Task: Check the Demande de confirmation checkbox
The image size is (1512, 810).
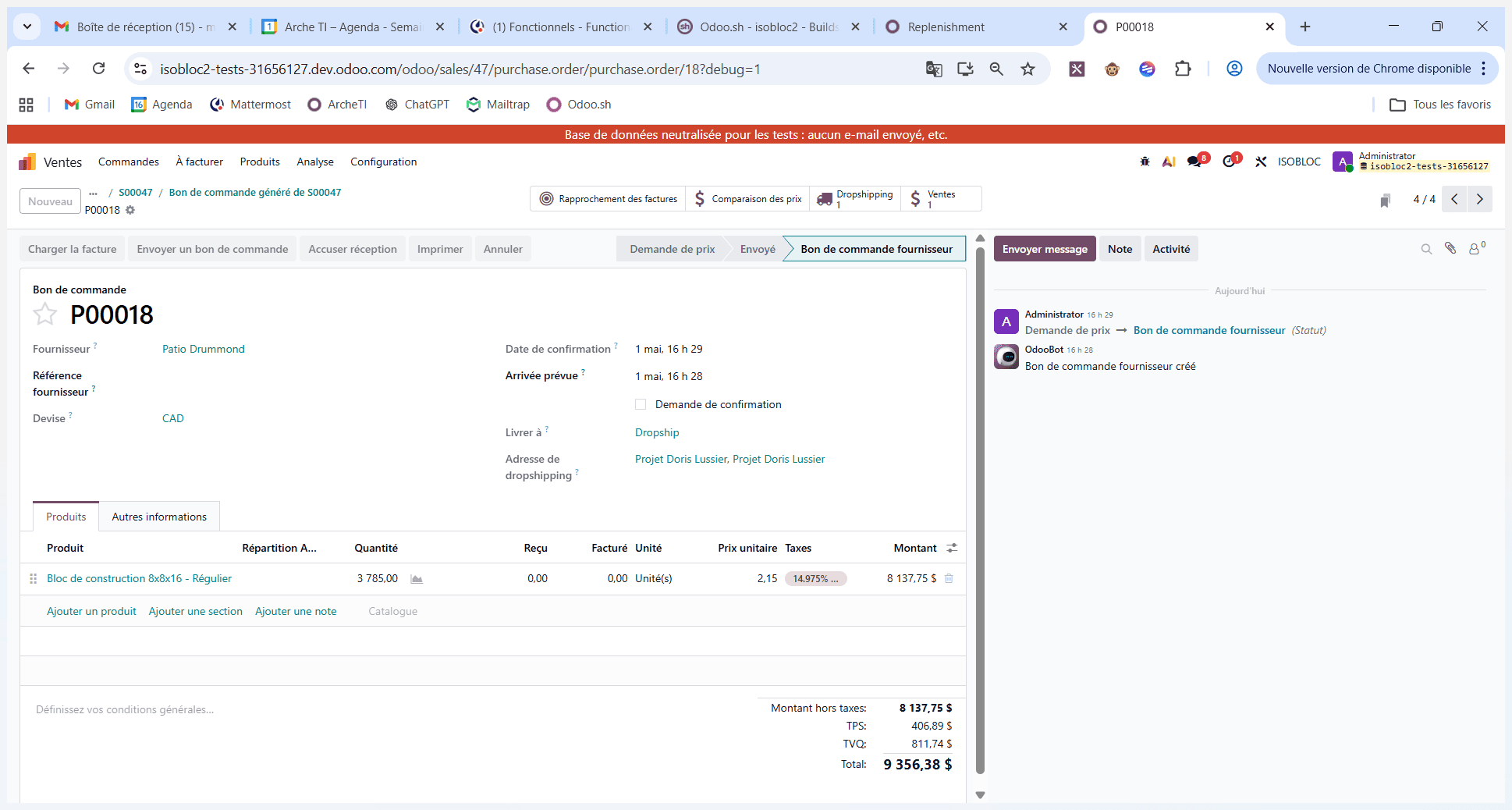Action: [641, 404]
